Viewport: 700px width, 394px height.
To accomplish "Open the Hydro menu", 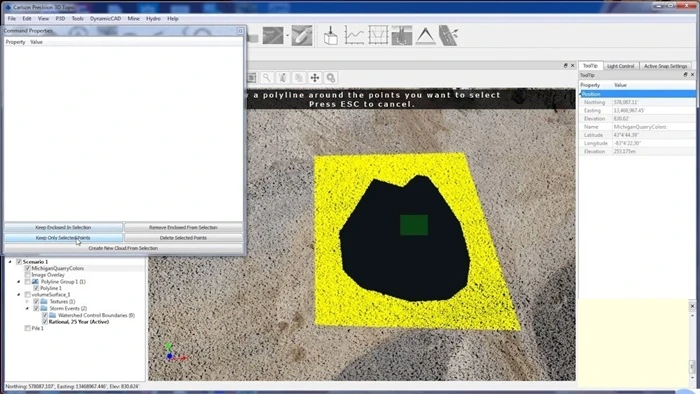I will (x=153, y=19).
